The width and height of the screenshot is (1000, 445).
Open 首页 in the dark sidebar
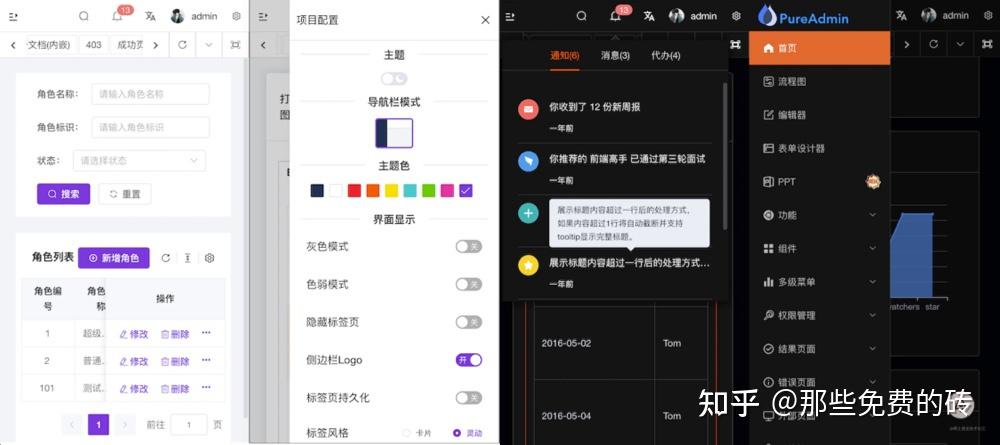[x=820, y=48]
